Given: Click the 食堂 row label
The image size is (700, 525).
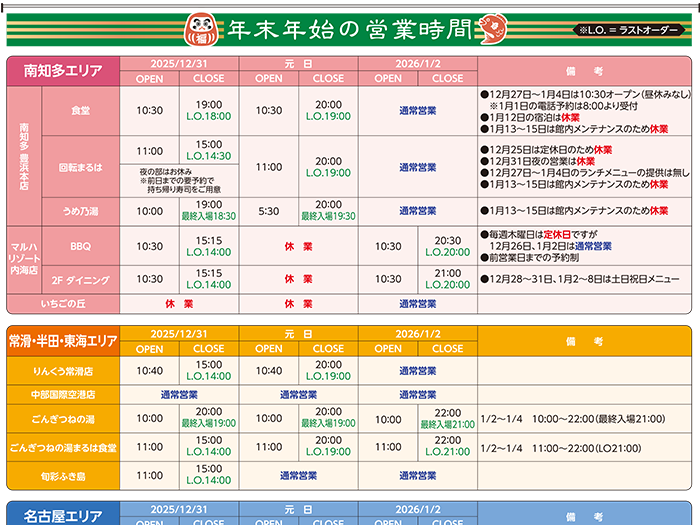Looking at the screenshot, I should pyautogui.click(x=80, y=110).
